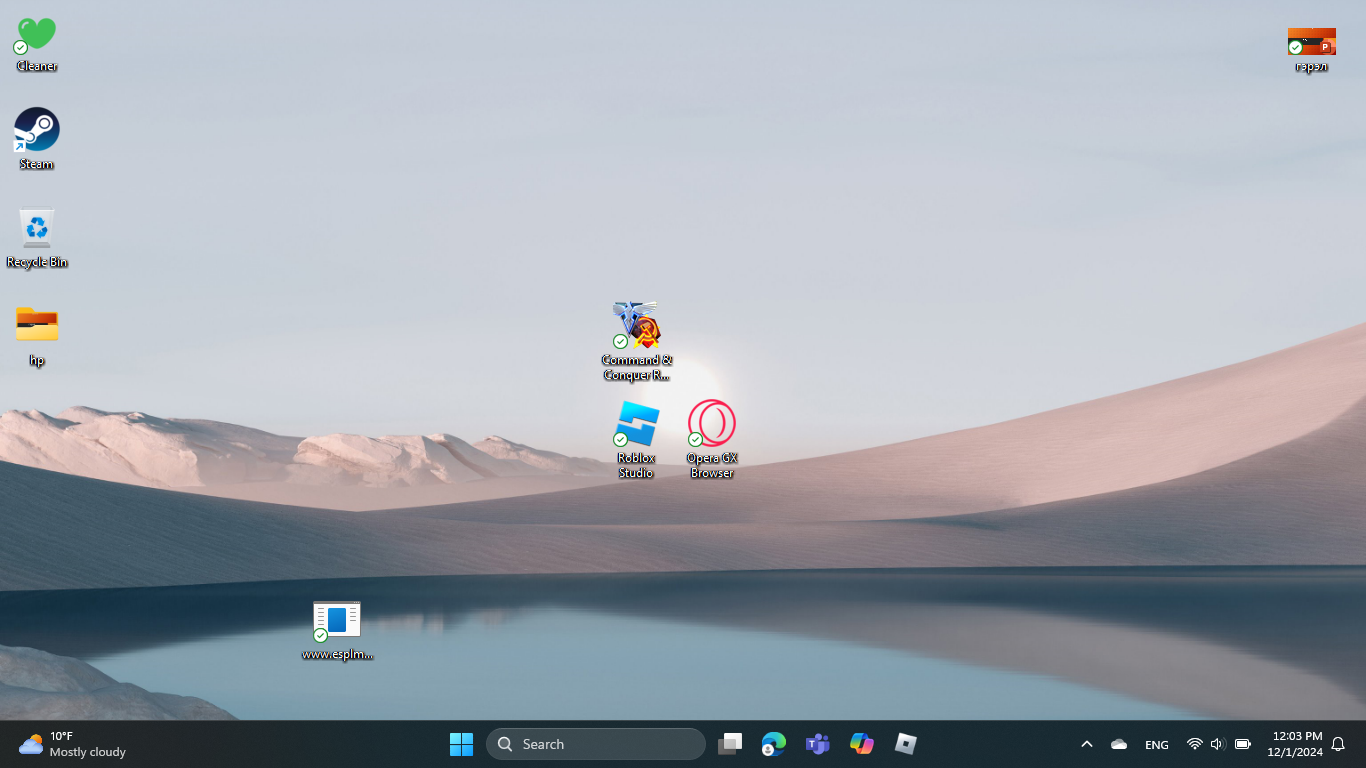
Task: Select the Roblox Studio desktop icon
Action: tap(636, 424)
